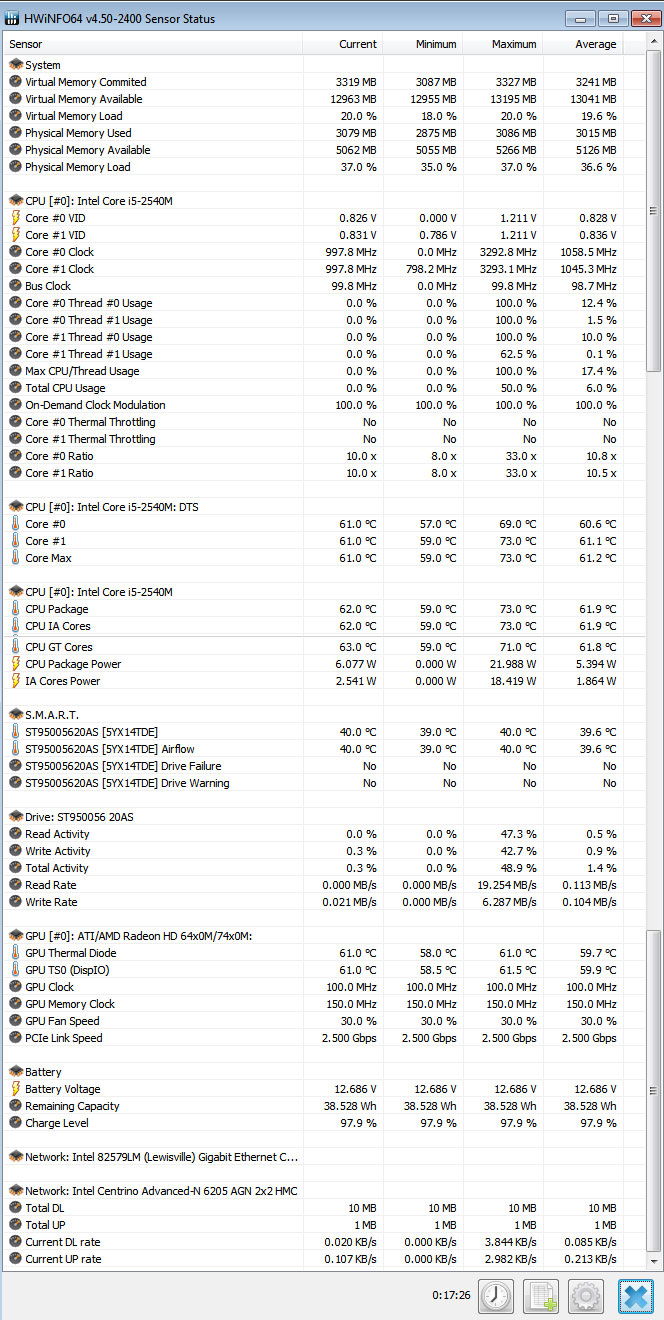Screen dimensions: 664x1320
Task: Open sensor settings gear icon
Action: tap(587, 1296)
